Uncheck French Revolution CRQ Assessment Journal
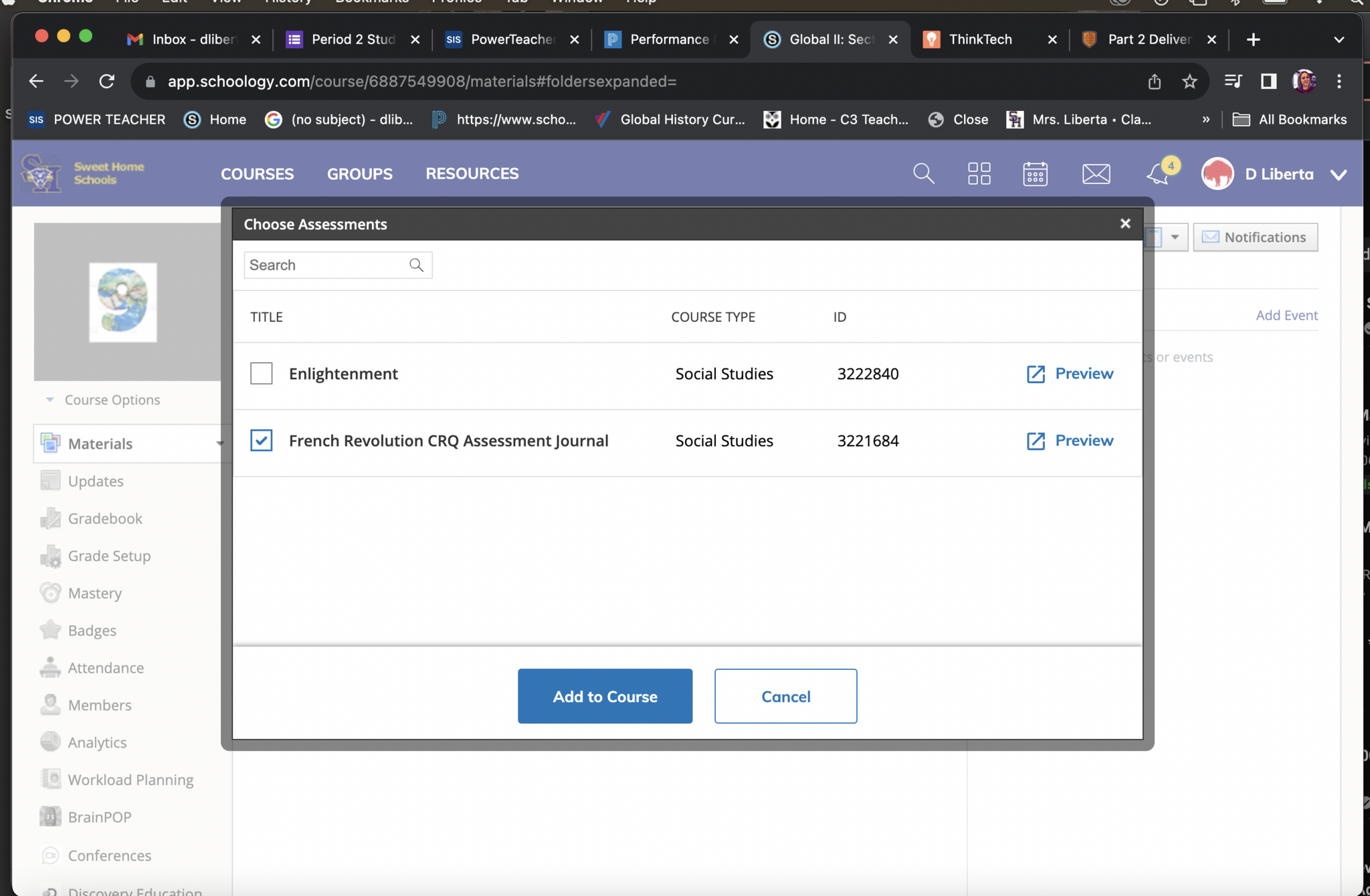Image resolution: width=1370 pixels, height=896 pixels. [261, 440]
